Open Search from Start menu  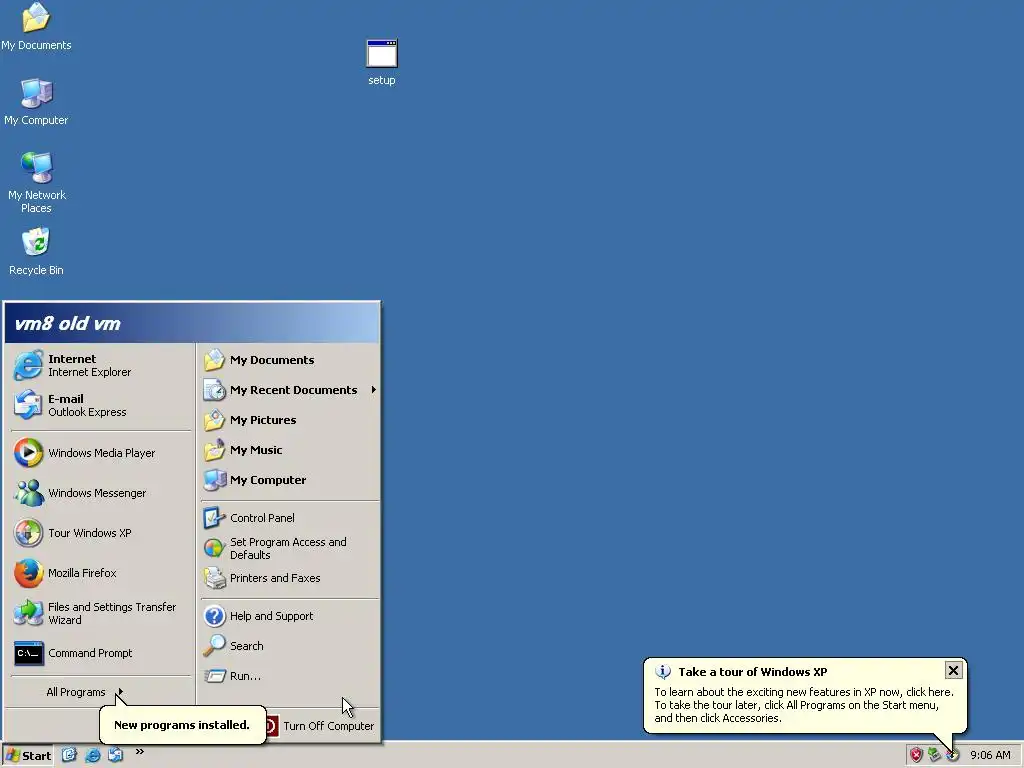[x=289, y=646]
